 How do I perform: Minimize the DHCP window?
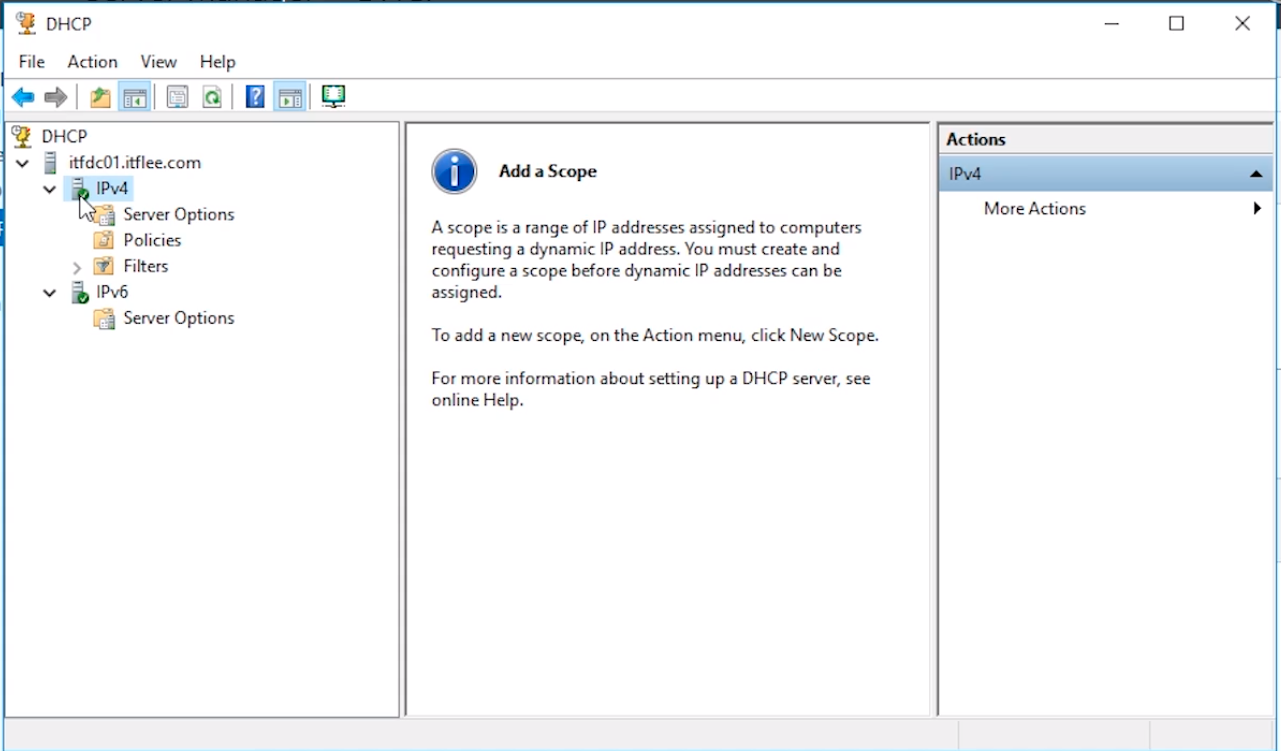coord(1112,23)
